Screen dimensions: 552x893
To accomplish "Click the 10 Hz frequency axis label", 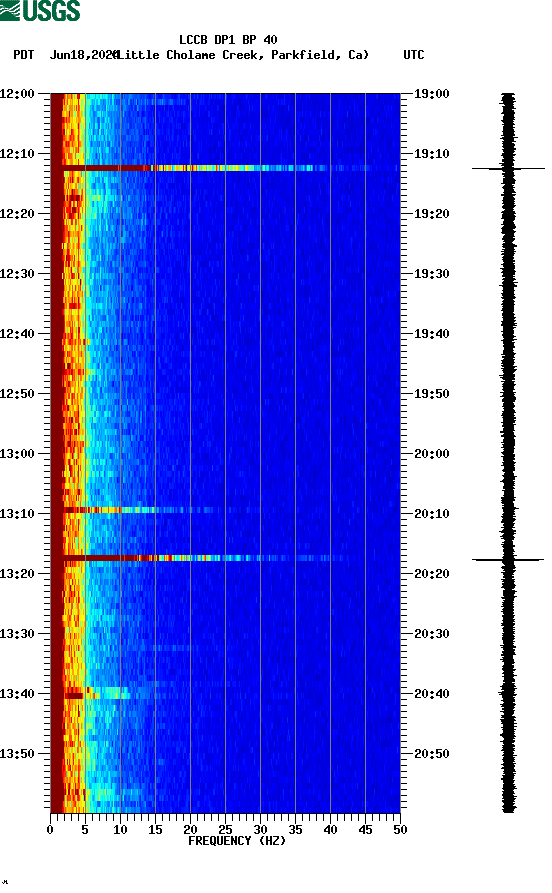I will coord(120,830).
